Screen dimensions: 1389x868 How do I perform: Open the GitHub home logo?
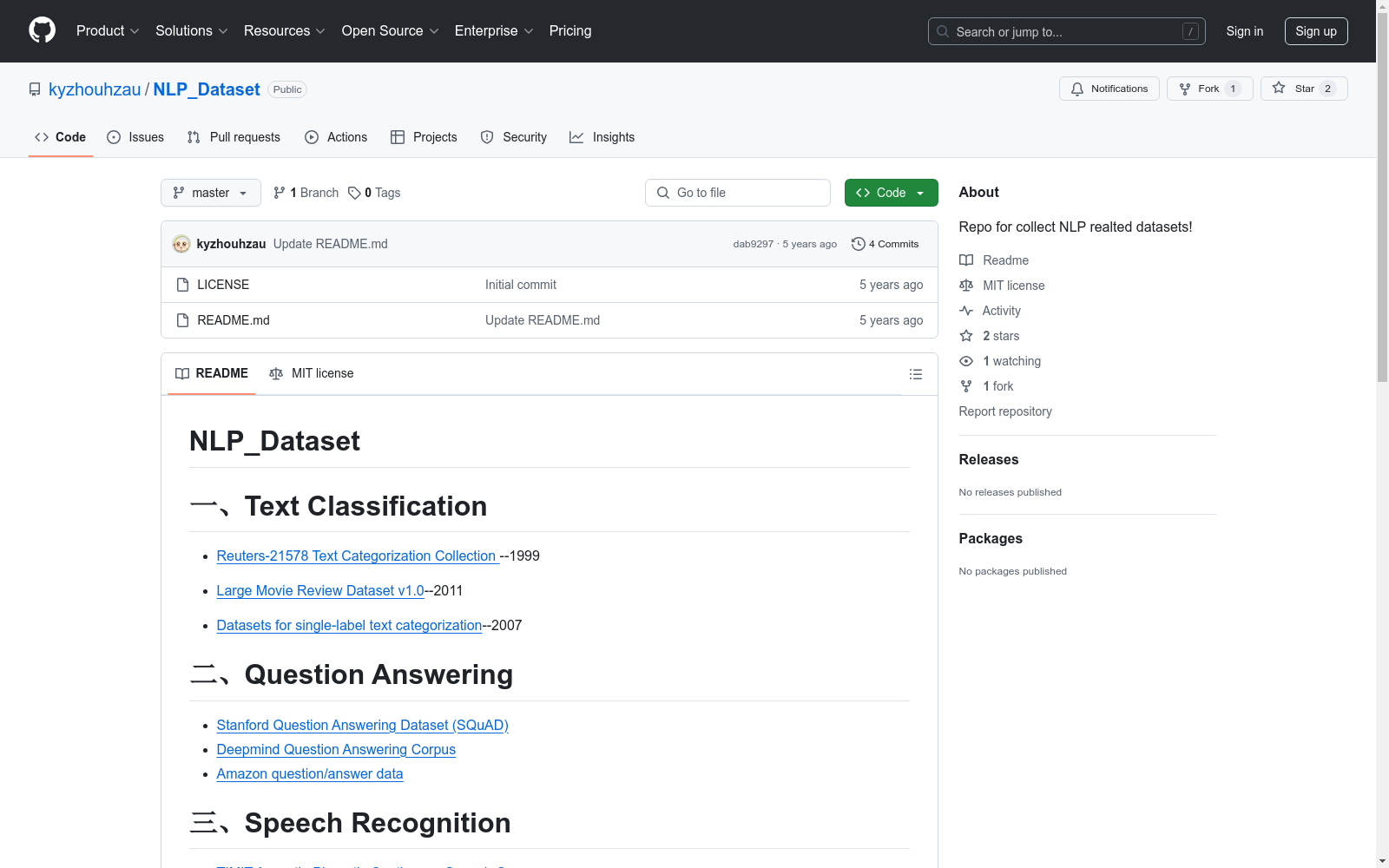tap(42, 30)
